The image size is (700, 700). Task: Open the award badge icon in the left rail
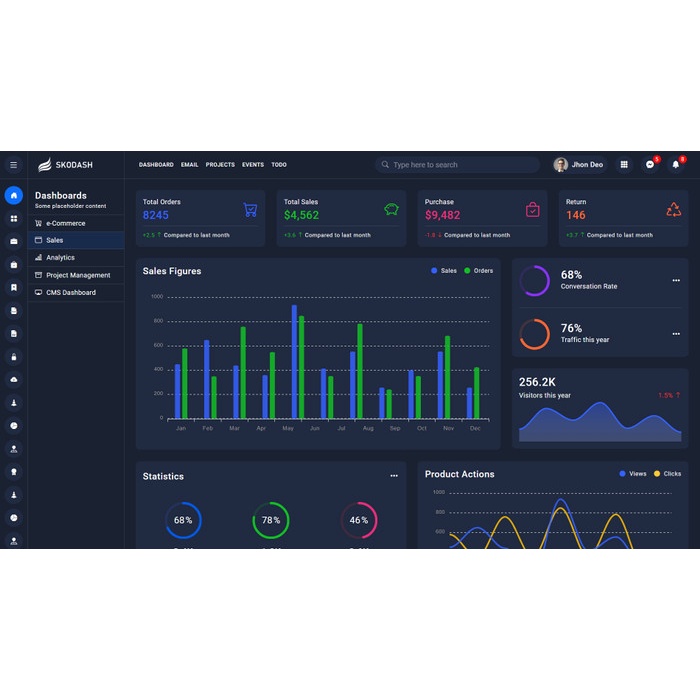(14, 472)
